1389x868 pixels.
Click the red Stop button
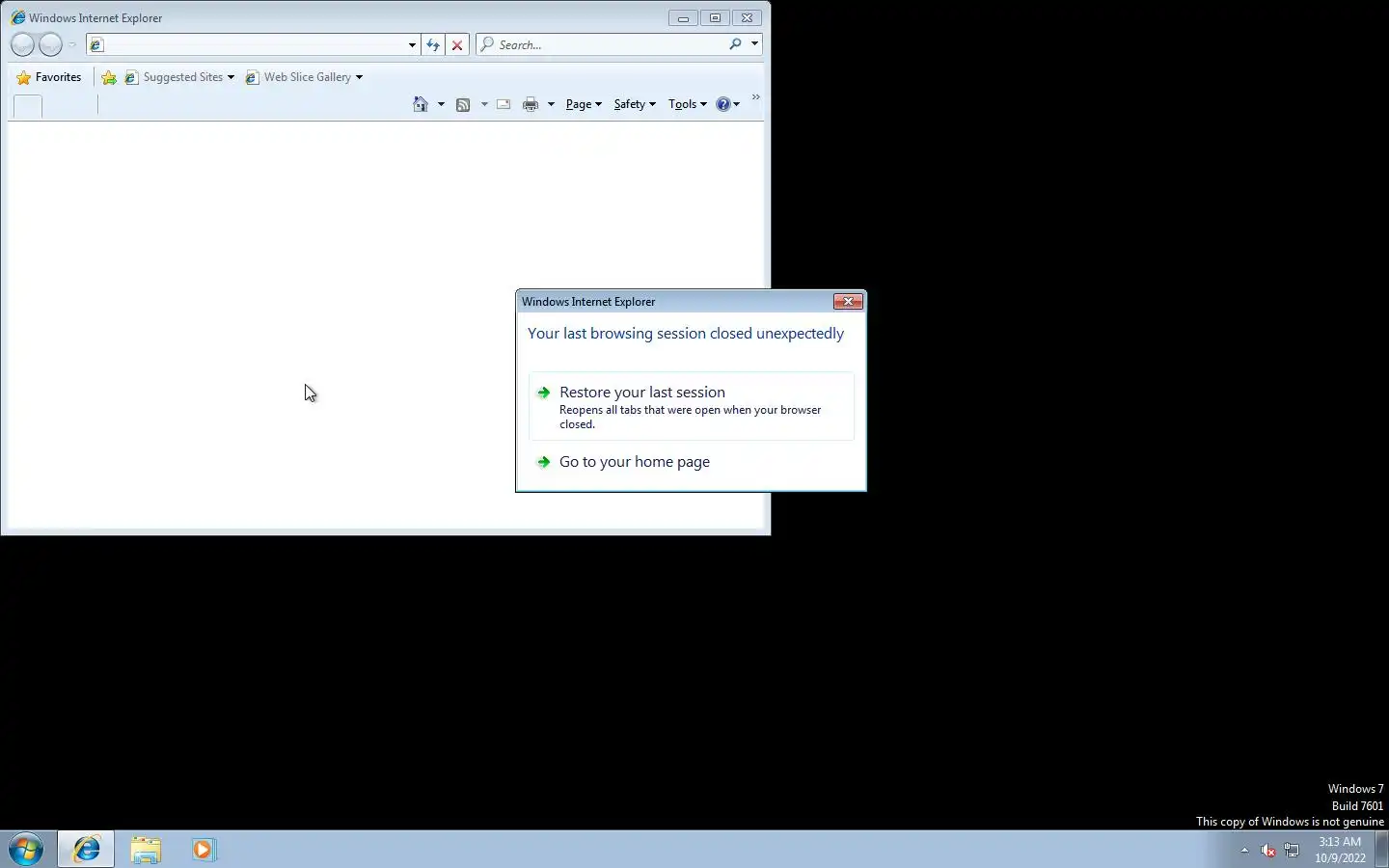click(x=457, y=44)
